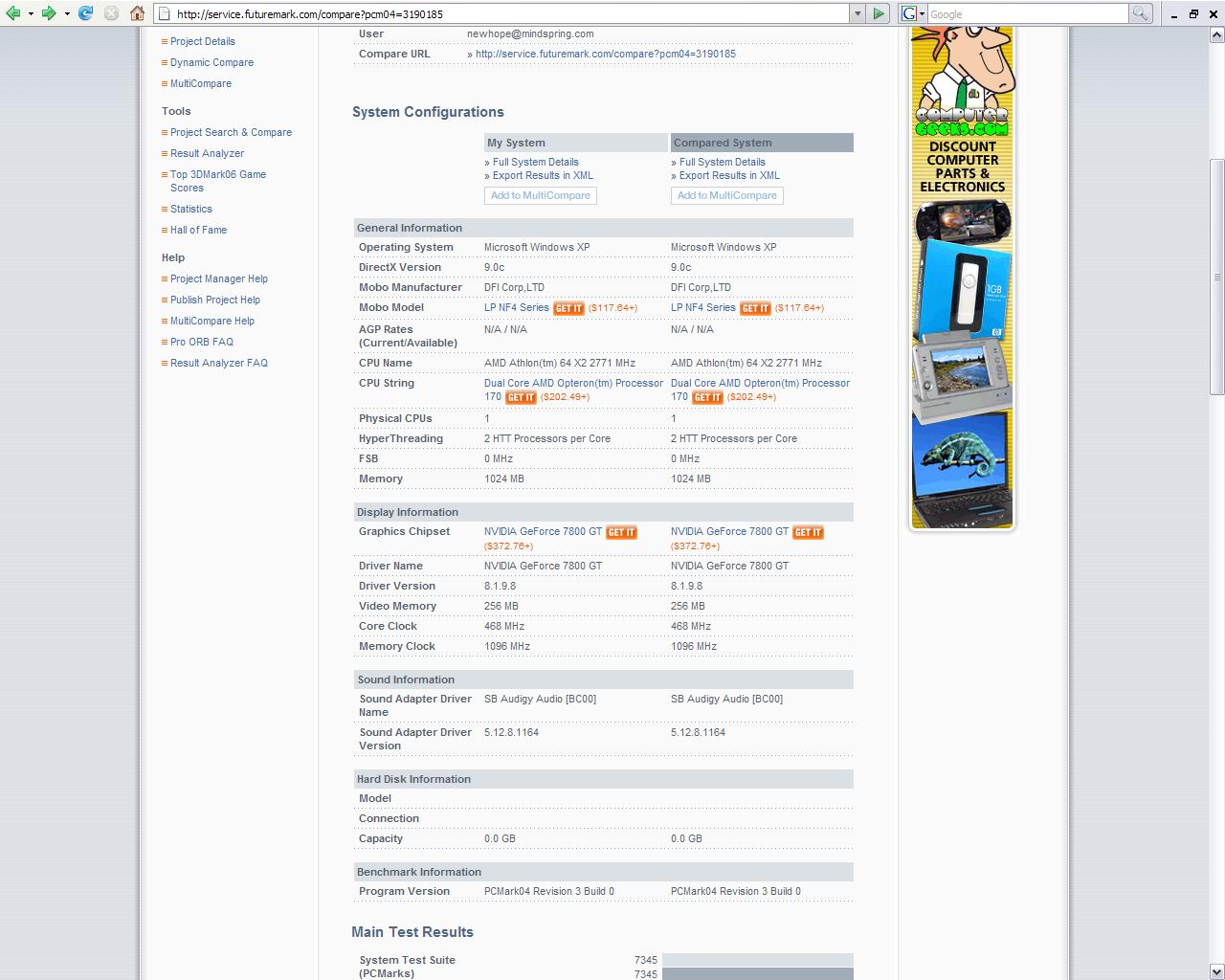Open the Back history dropdown arrow

pos(31,13)
